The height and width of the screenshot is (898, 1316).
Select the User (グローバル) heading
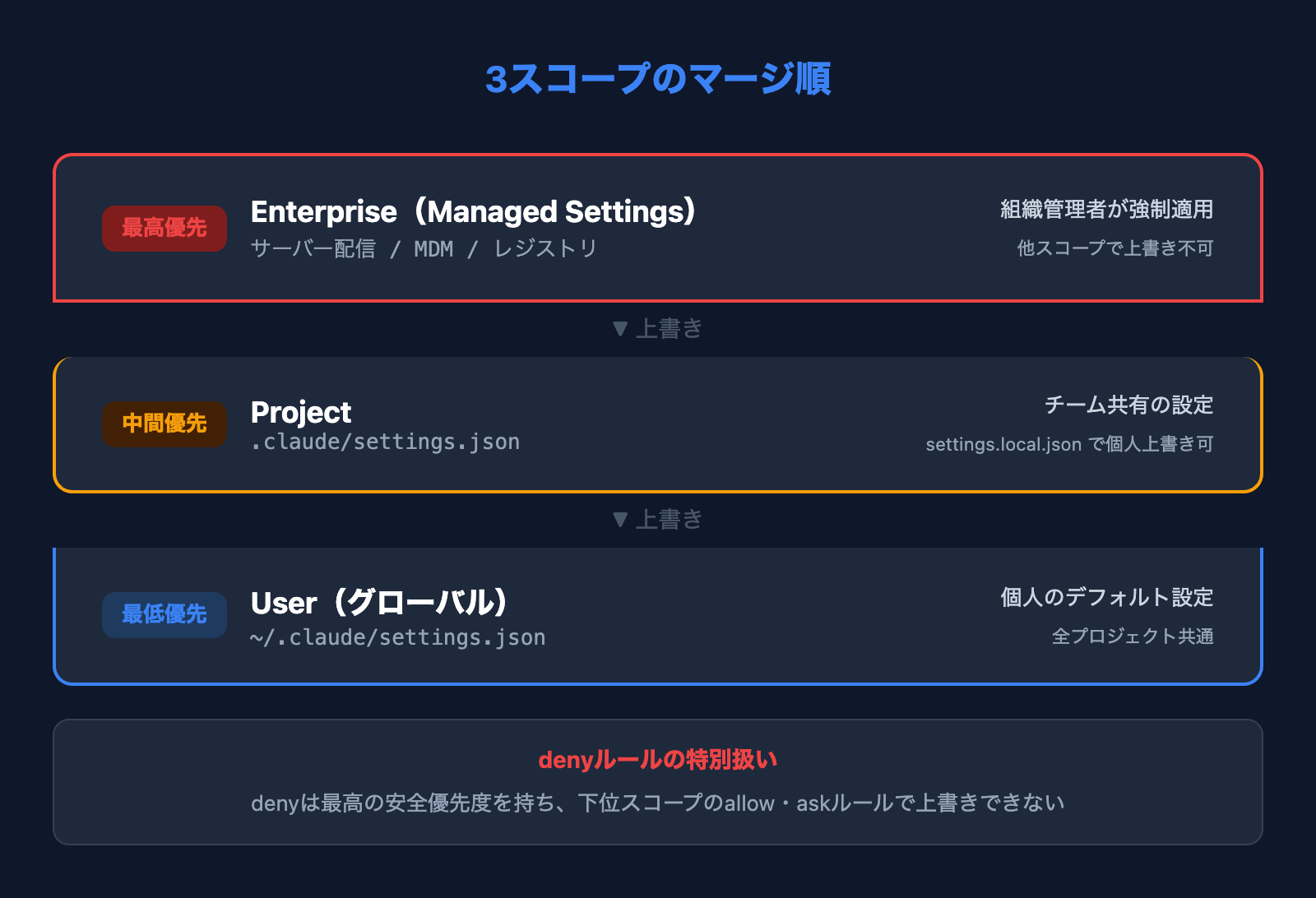[379, 603]
